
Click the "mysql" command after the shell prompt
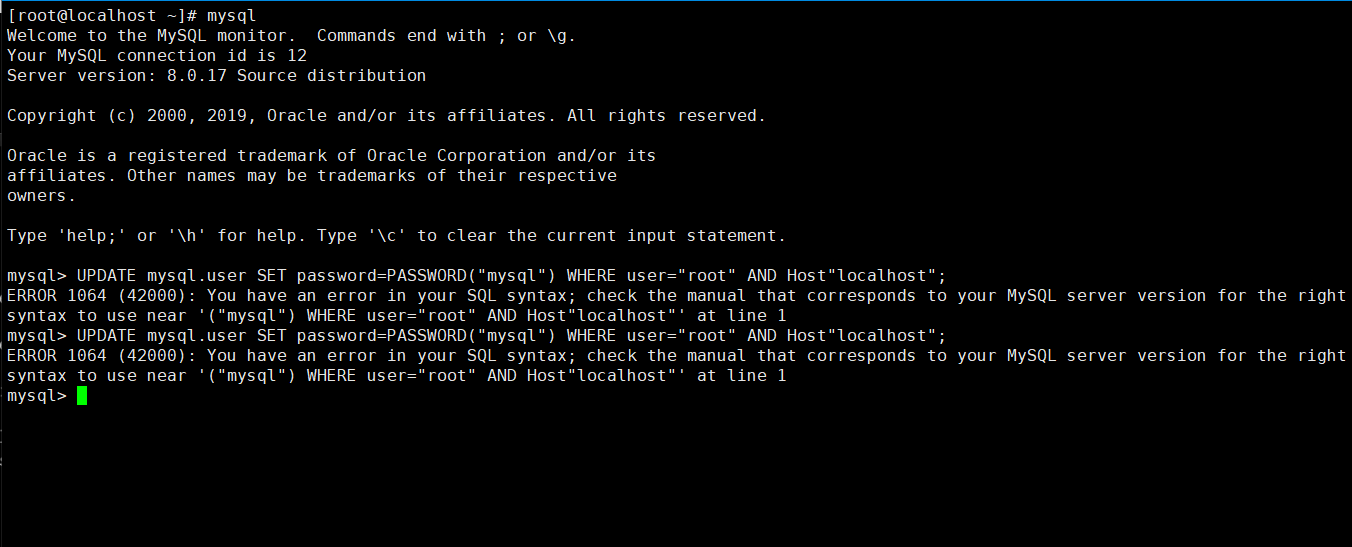pyautogui.click(x=231, y=16)
